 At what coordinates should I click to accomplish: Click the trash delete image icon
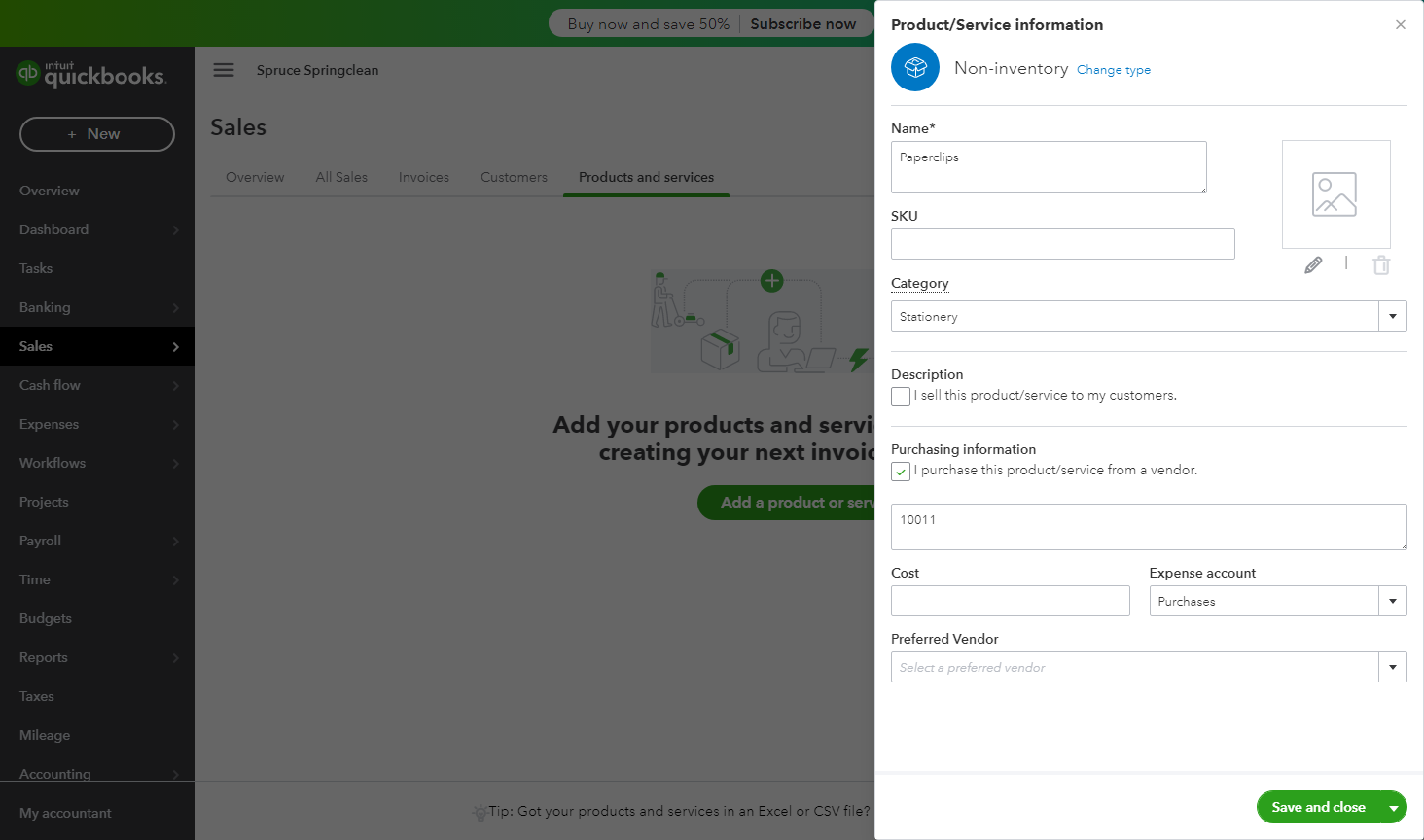pos(1381,264)
